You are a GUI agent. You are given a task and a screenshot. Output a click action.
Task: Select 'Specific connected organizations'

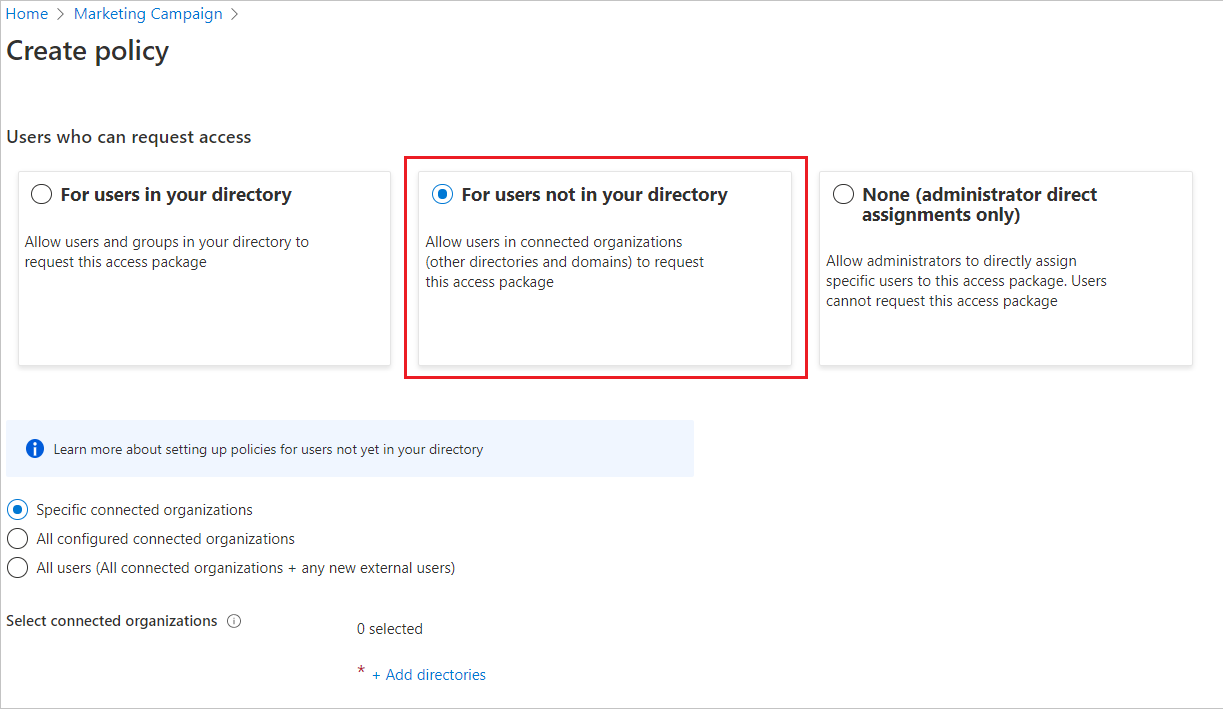[17, 509]
